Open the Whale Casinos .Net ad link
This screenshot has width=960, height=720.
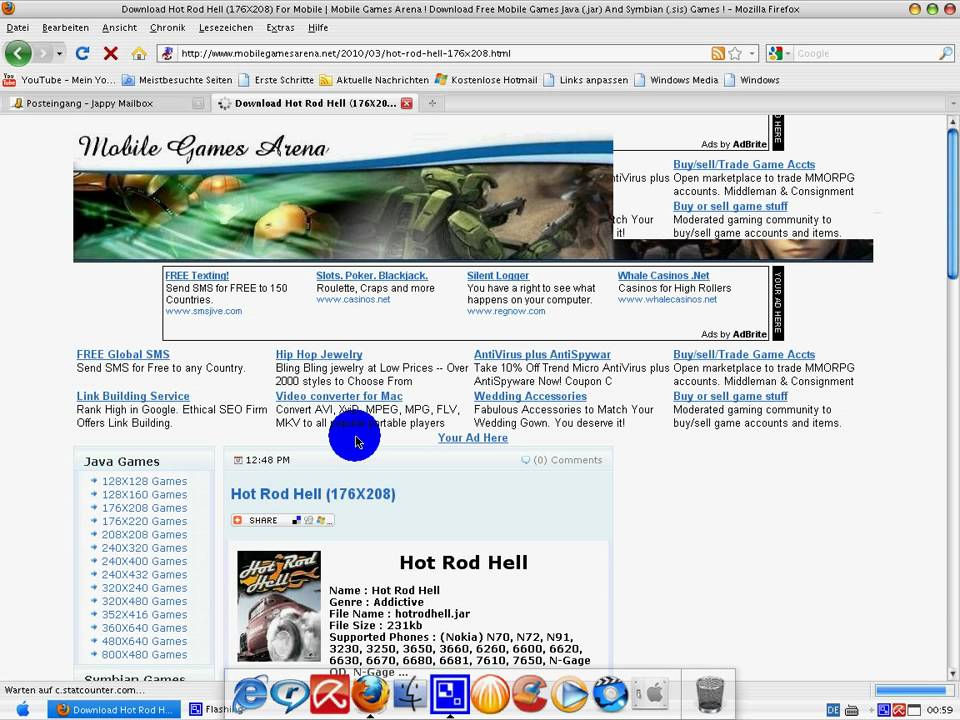click(664, 276)
